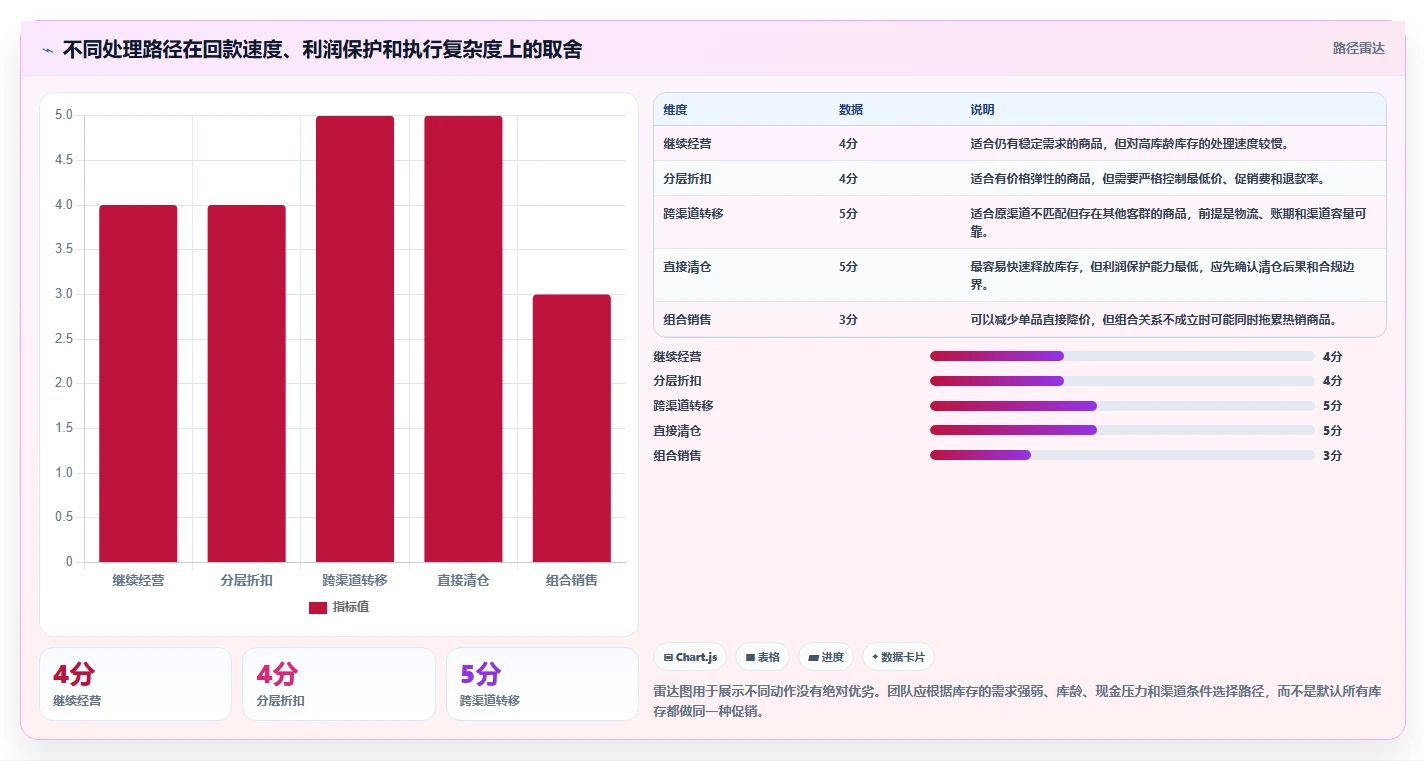Click the lightning icon beside the title
This screenshot has width=1426, height=761.
click(48, 50)
